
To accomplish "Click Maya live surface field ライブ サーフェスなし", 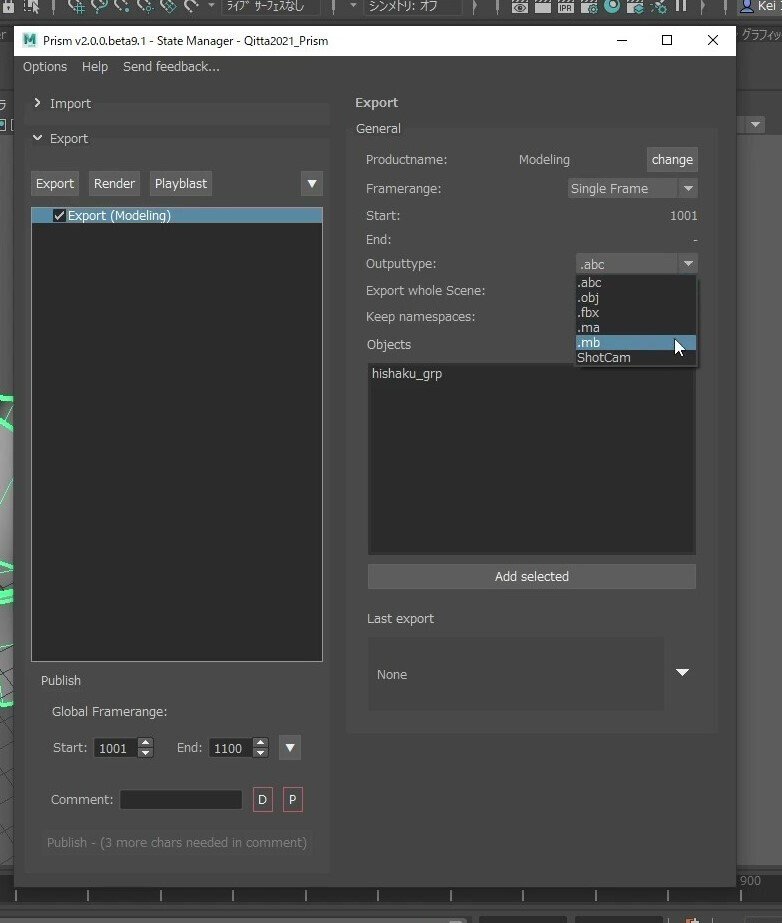I will pos(271,6).
